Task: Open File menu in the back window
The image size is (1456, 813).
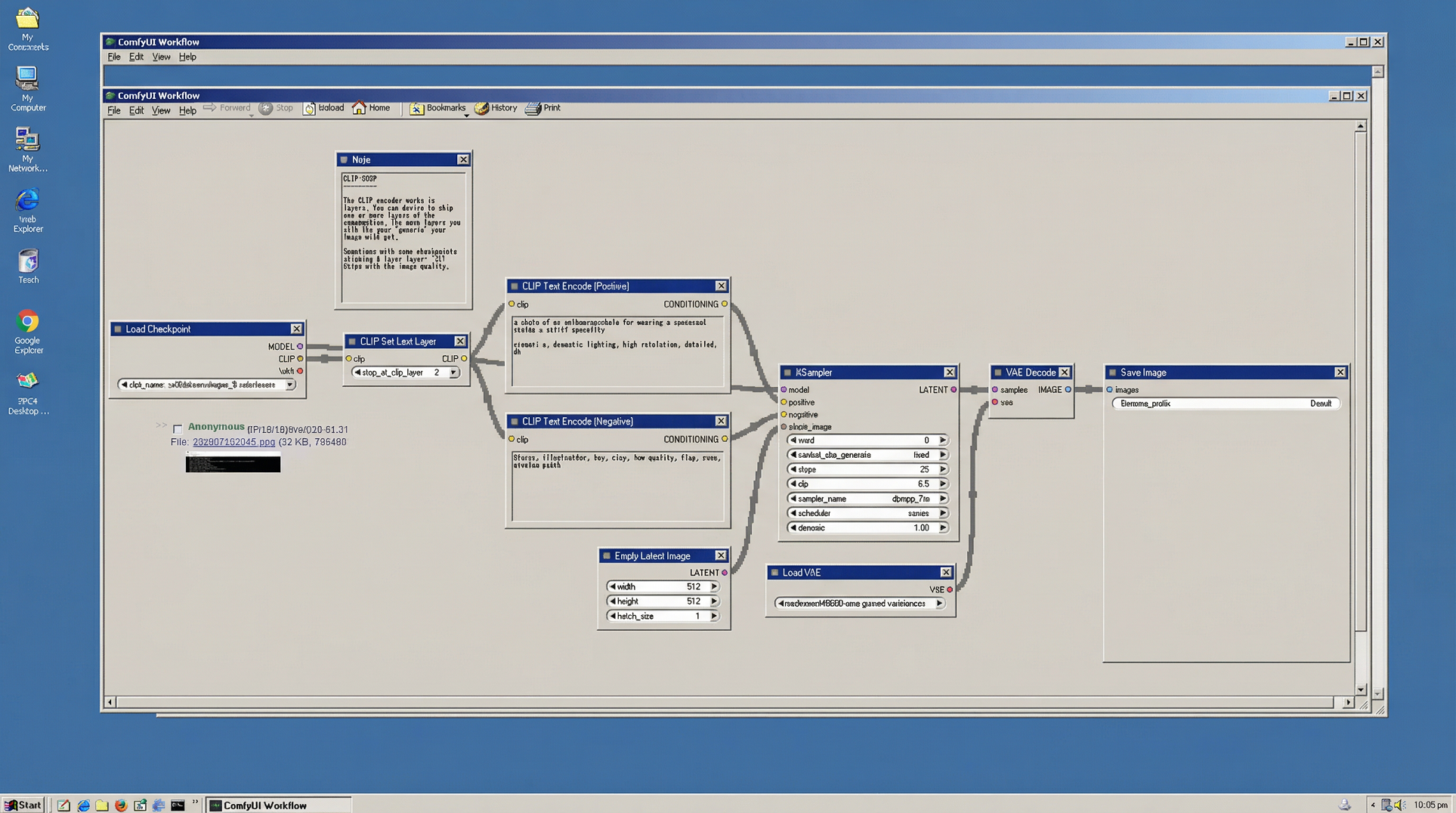Action: (113, 57)
